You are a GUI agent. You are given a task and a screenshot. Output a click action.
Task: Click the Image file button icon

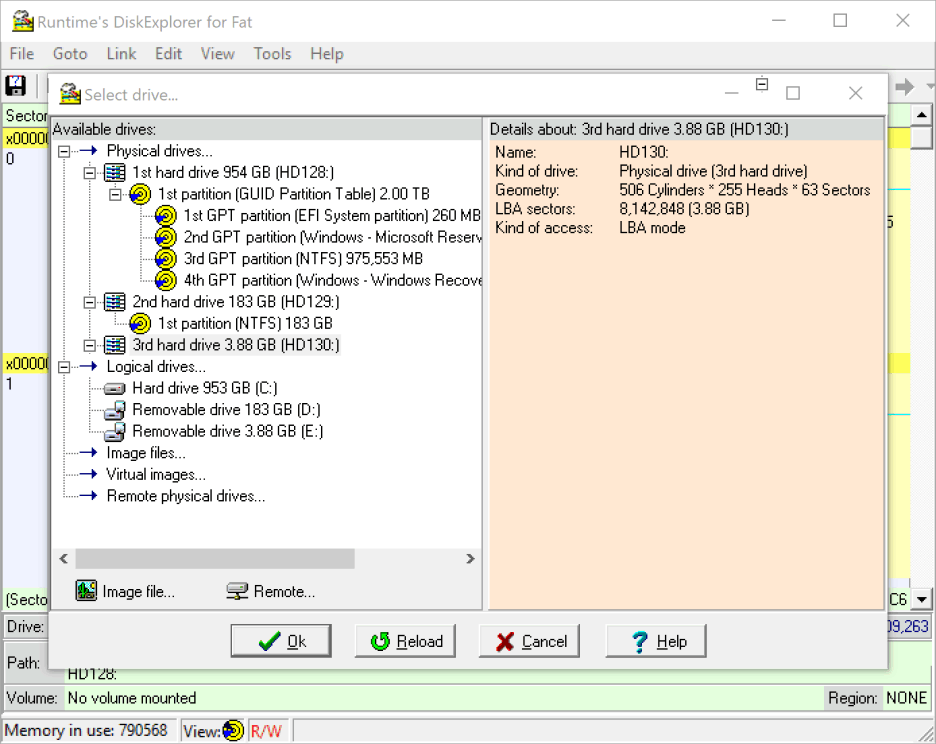86,591
